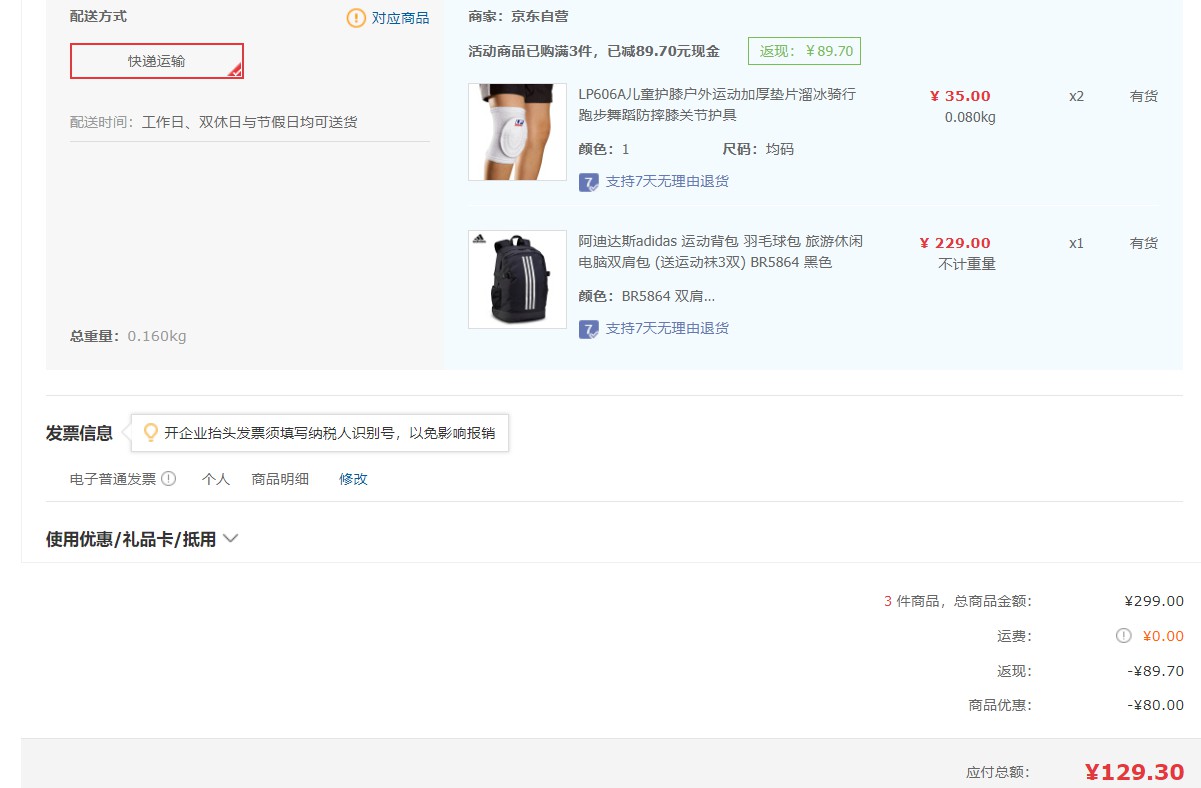Click the 商家：京东自营 merchant label
The image size is (1201, 788).
point(518,16)
